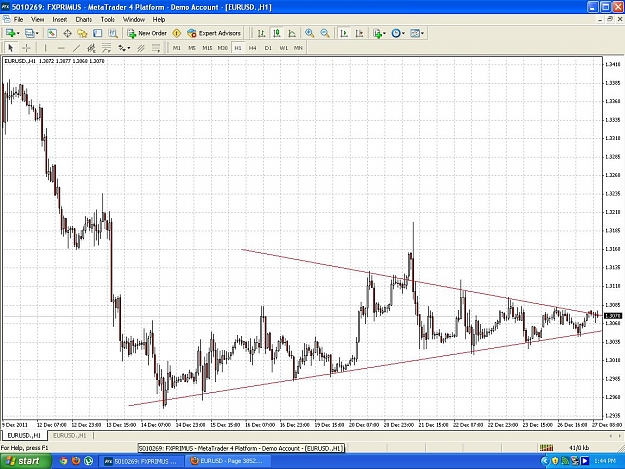This screenshot has height=469, width=625.
Task: Switch to EURUSD - Page Firefox taskbar window
Action: 228,461
